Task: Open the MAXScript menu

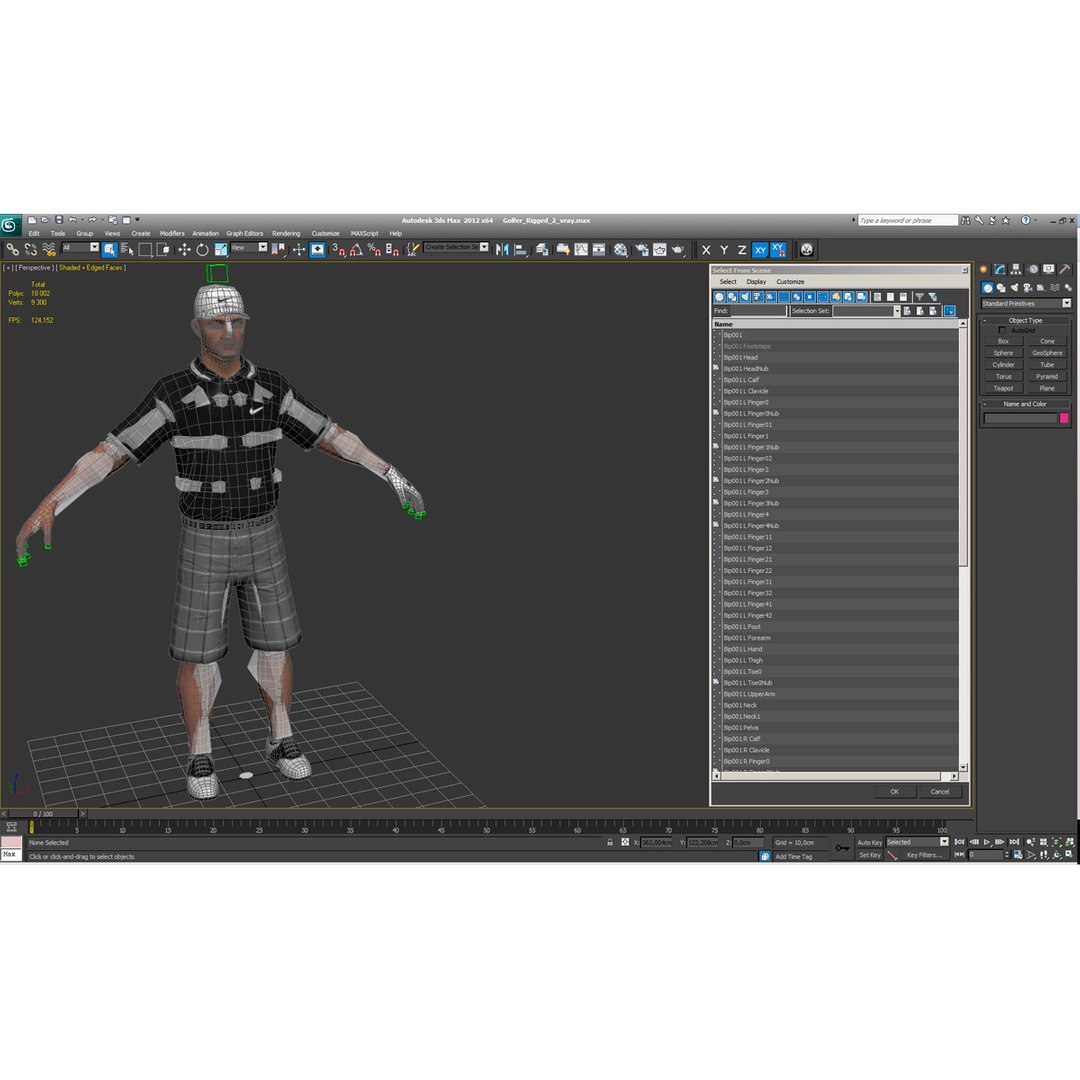Action: point(364,233)
